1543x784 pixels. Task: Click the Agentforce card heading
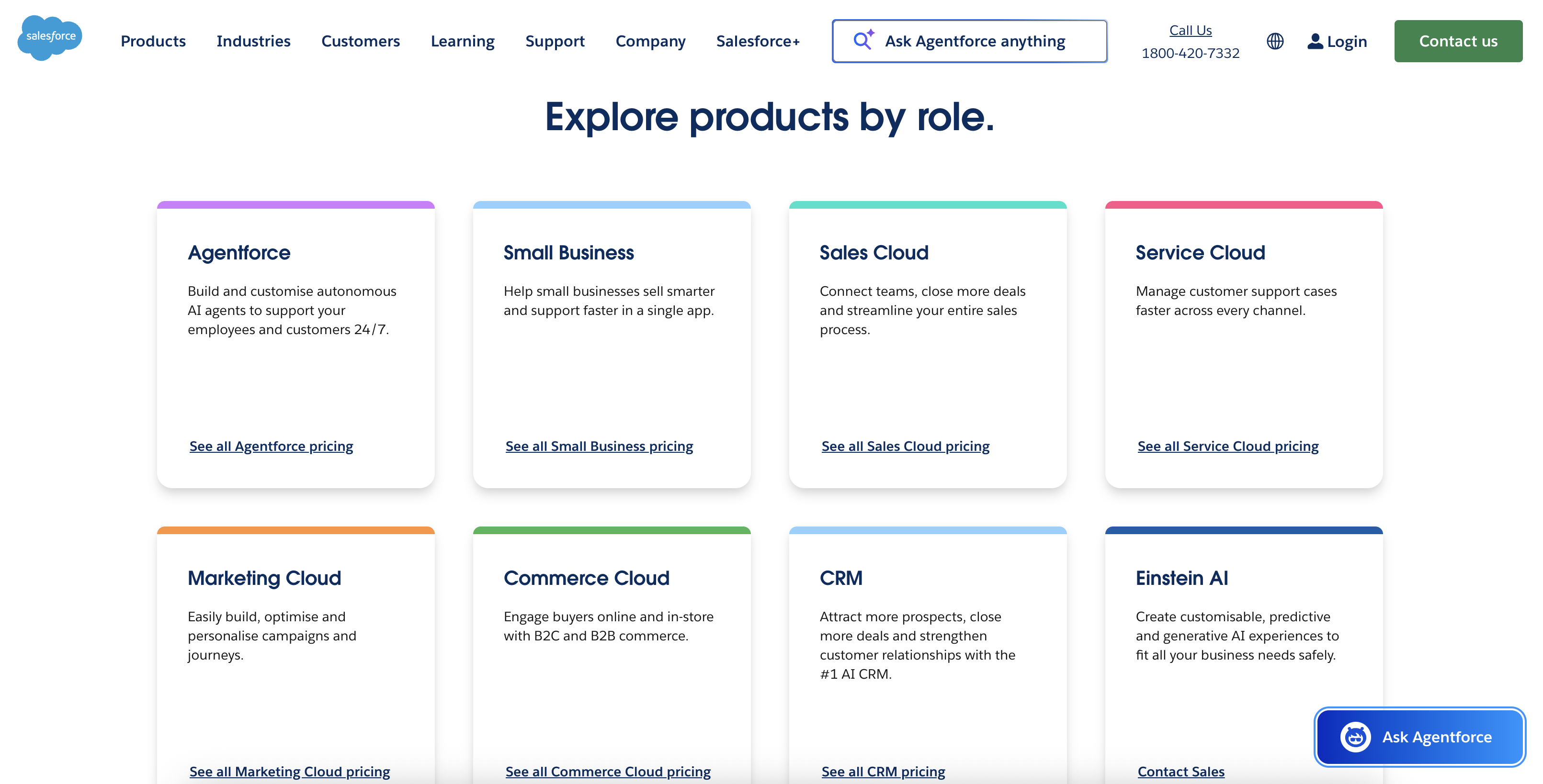239,253
